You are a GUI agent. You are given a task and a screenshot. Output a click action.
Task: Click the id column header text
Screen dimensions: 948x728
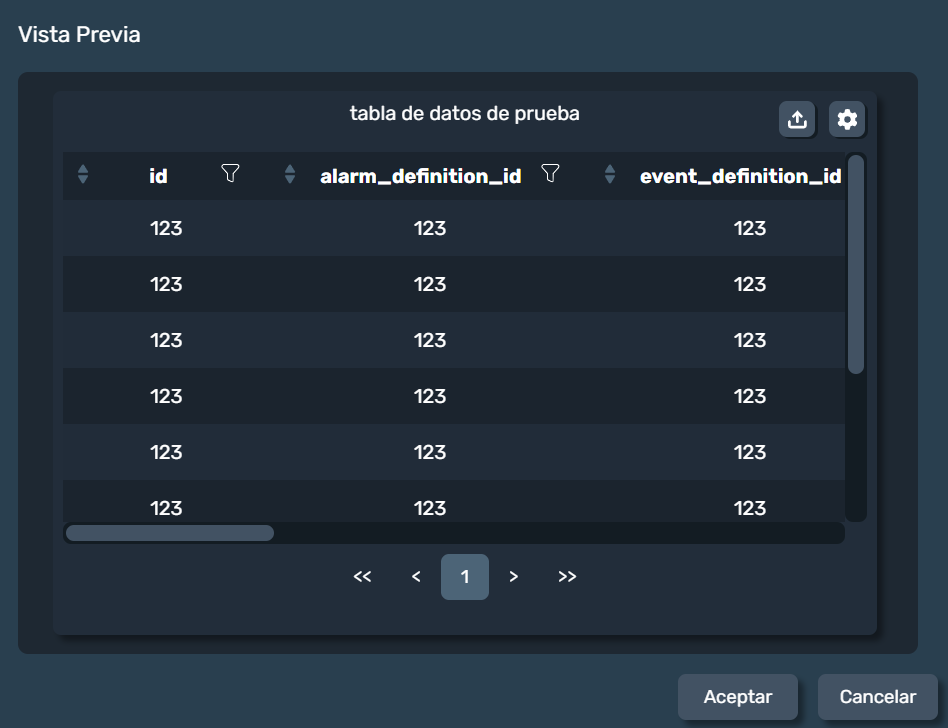(x=158, y=176)
